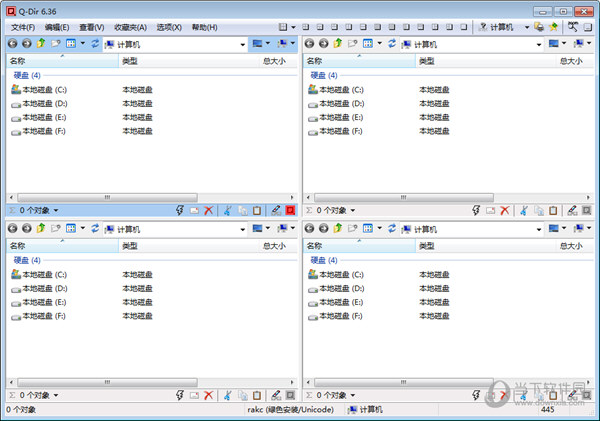
Task: Click the tools wrench icon in main toolbar
Action: point(573,27)
